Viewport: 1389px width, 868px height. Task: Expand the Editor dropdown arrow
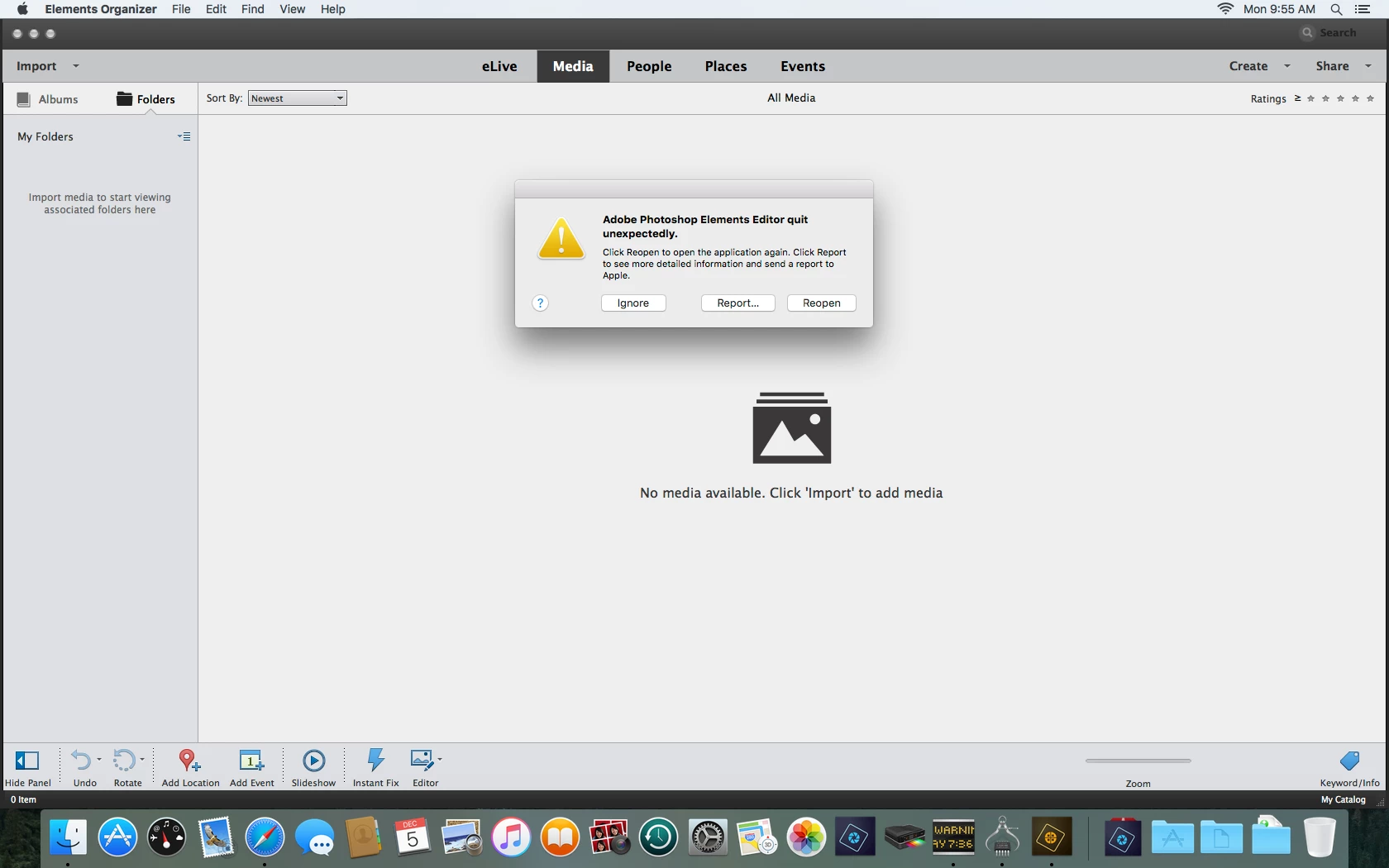(x=440, y=759)
